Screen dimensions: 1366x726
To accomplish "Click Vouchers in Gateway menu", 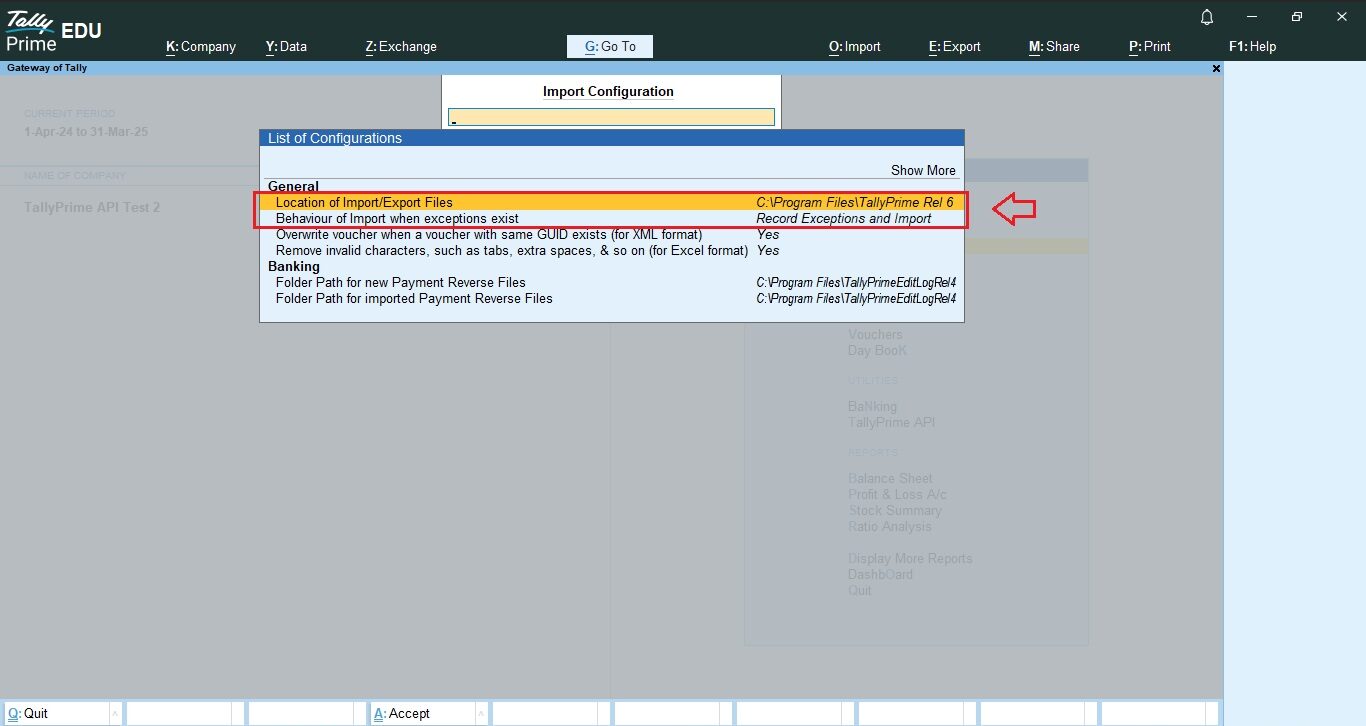I will tap(875, 334).
